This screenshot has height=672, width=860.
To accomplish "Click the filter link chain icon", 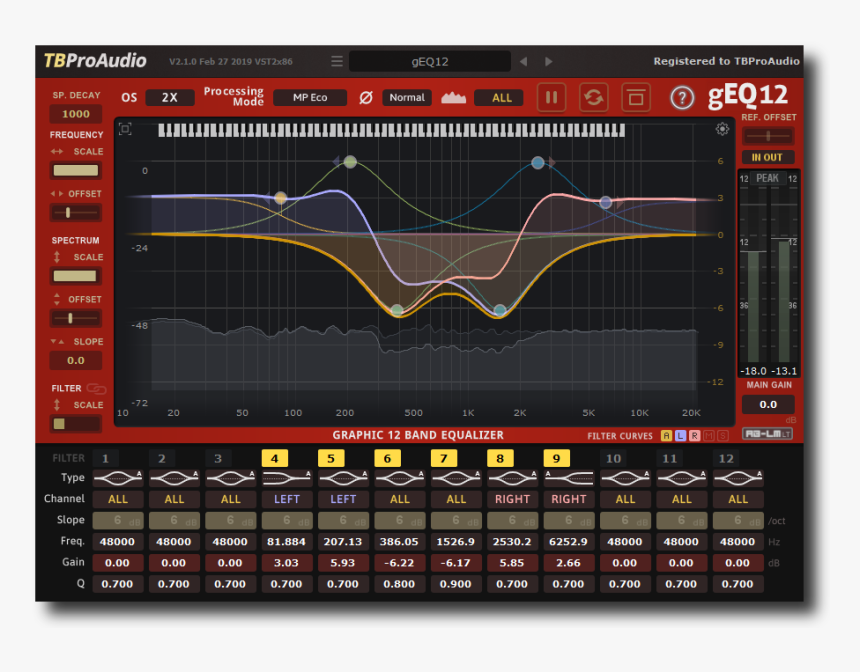I will 96,388.
